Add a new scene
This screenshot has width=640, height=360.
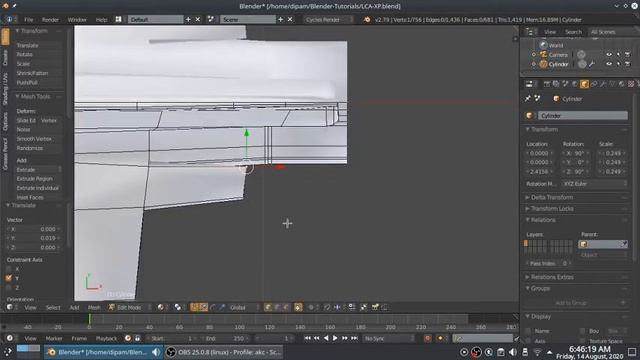pyautogui.click(x=281, y=19)
